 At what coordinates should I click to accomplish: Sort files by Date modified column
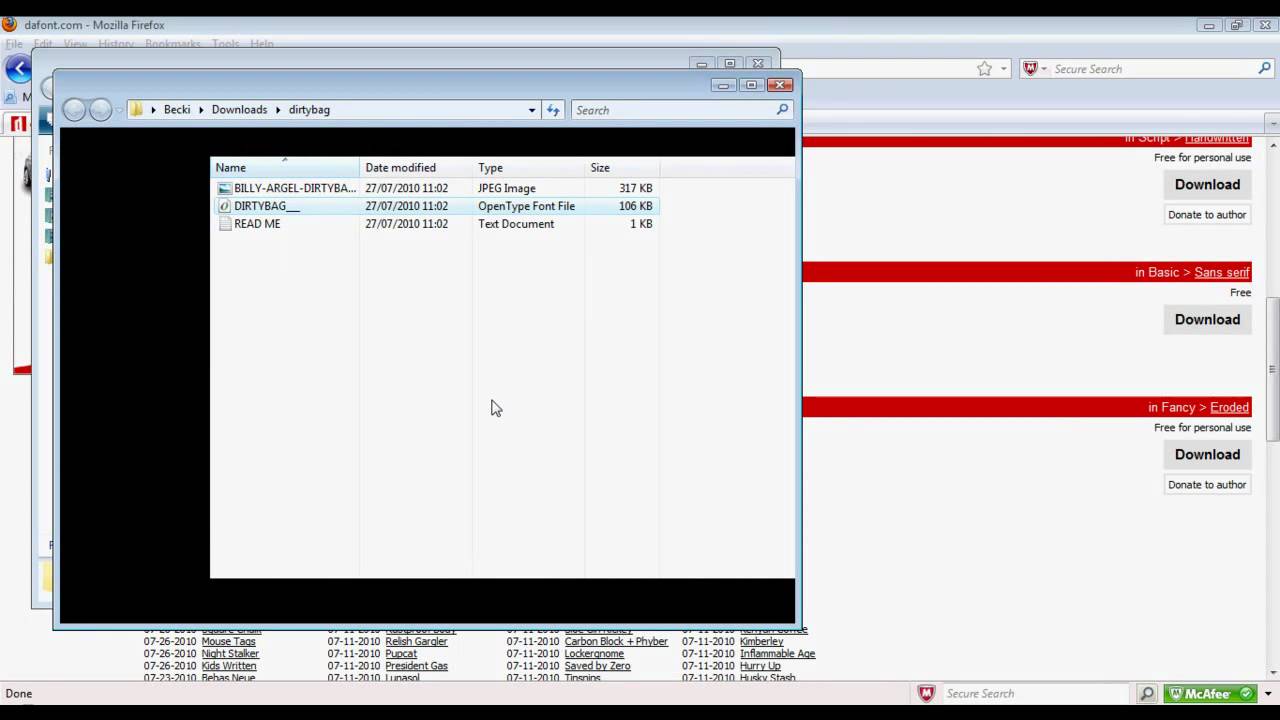click(416, 167)
